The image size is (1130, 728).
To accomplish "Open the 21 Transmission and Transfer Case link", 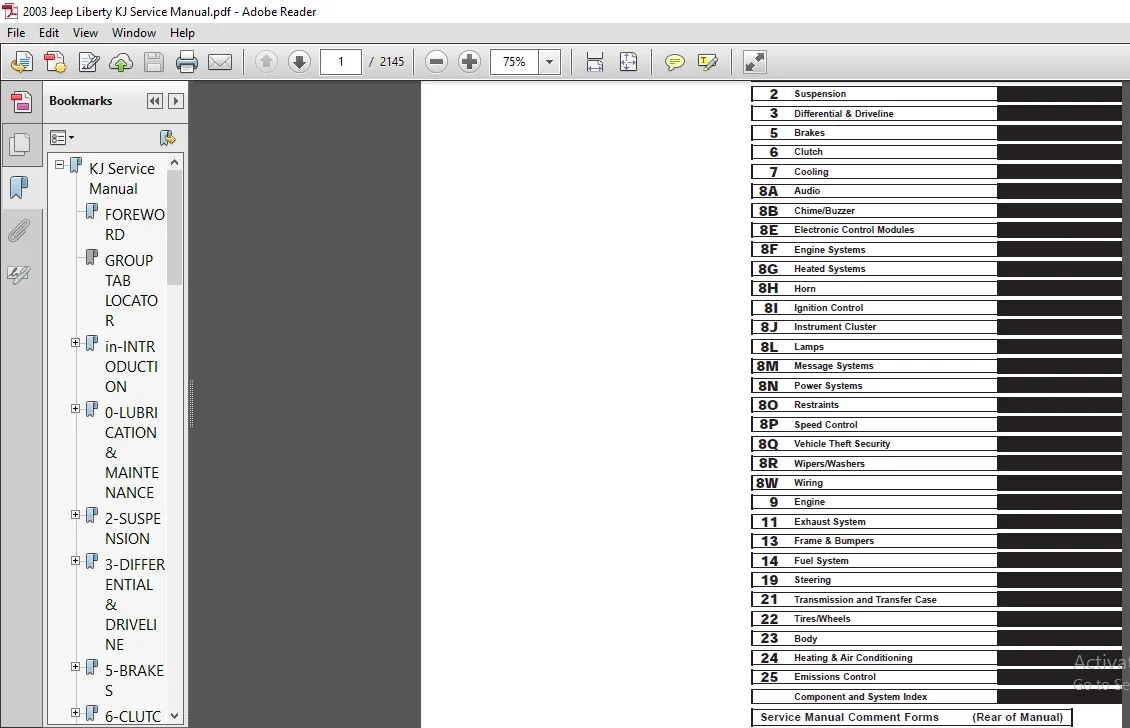I will point(874,600).
